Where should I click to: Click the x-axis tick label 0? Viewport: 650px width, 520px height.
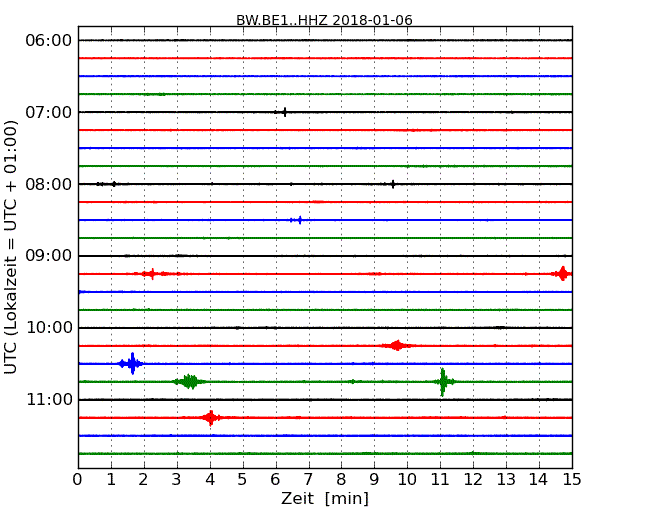coord(78,480)
